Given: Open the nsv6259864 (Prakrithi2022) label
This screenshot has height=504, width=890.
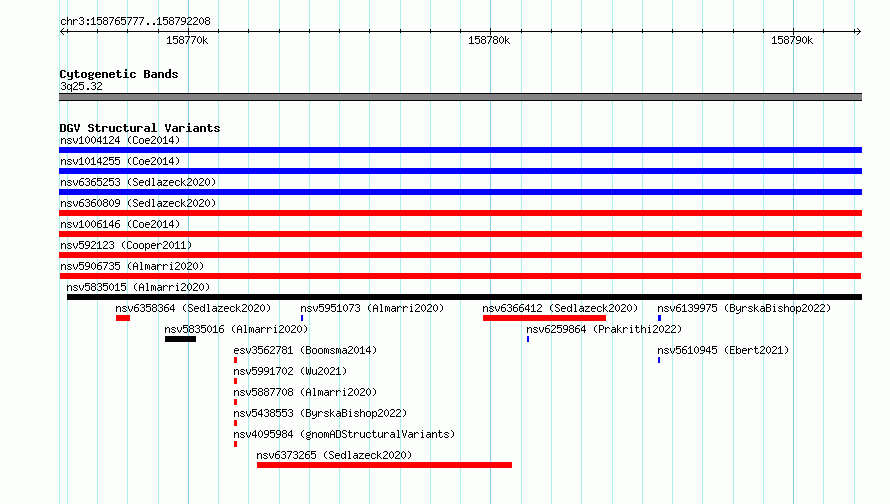Looking at the screenshot, I should pyautogui.click(x=604, y=329).
